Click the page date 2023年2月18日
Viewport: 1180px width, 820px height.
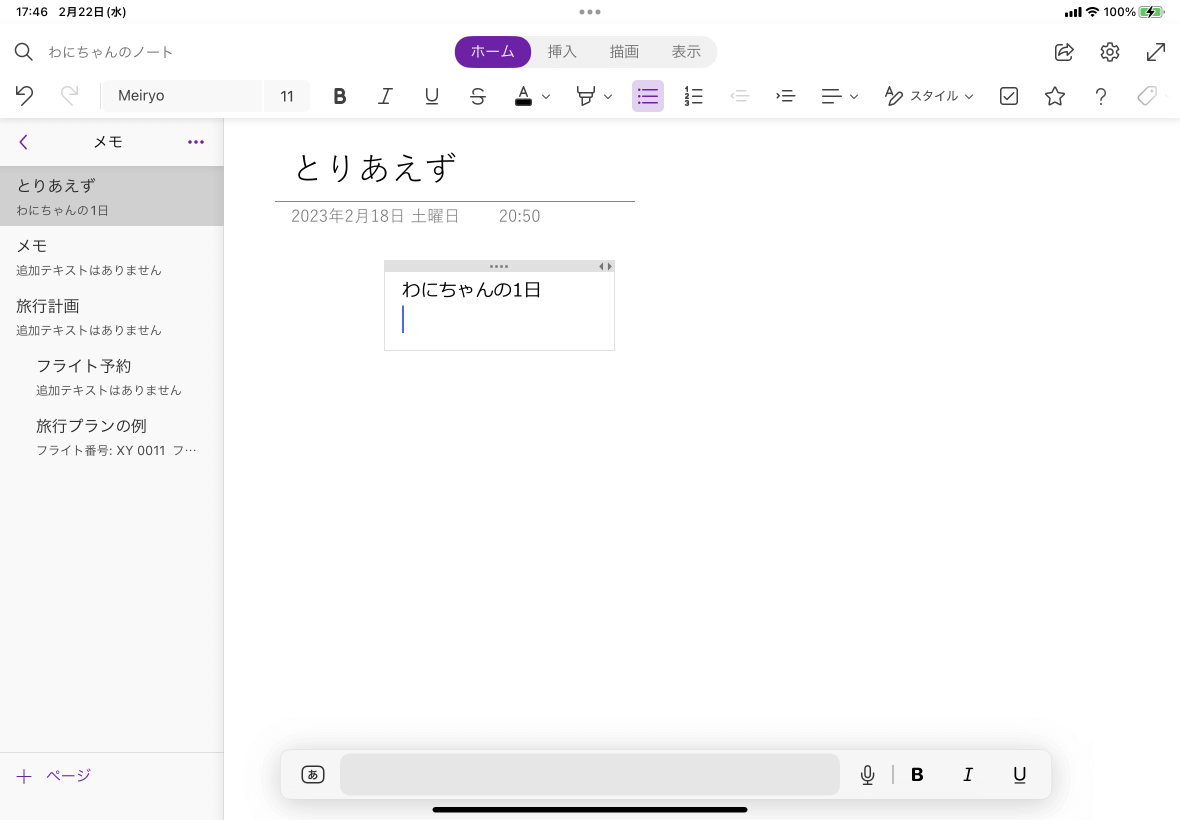point(375,216)
